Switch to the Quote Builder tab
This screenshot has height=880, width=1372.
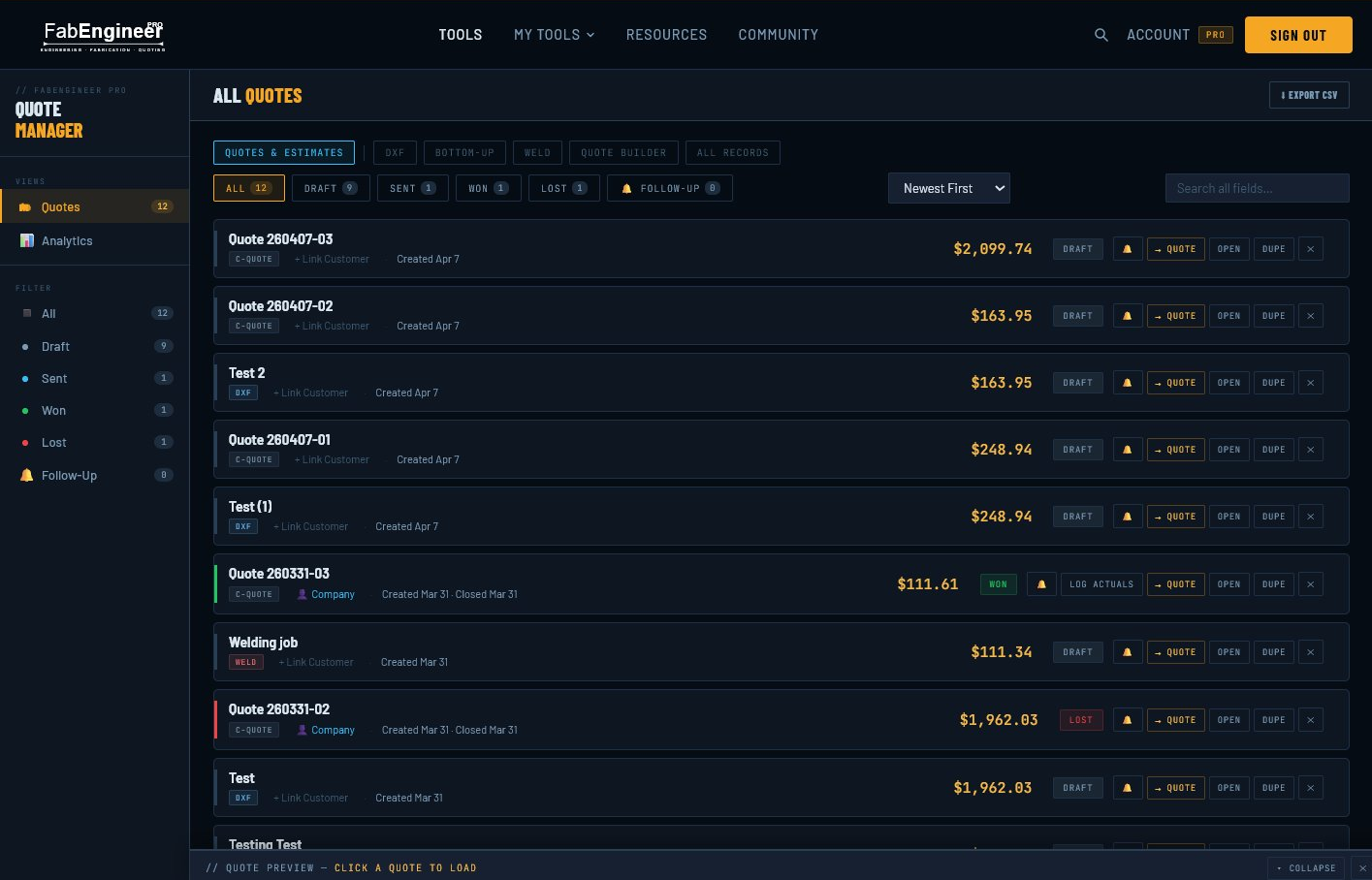(x=623, y=152)
